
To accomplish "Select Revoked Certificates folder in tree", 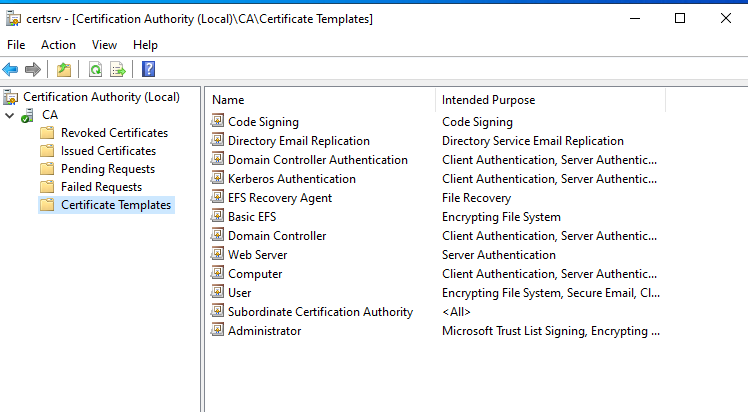I will click(x=114, y=133).
